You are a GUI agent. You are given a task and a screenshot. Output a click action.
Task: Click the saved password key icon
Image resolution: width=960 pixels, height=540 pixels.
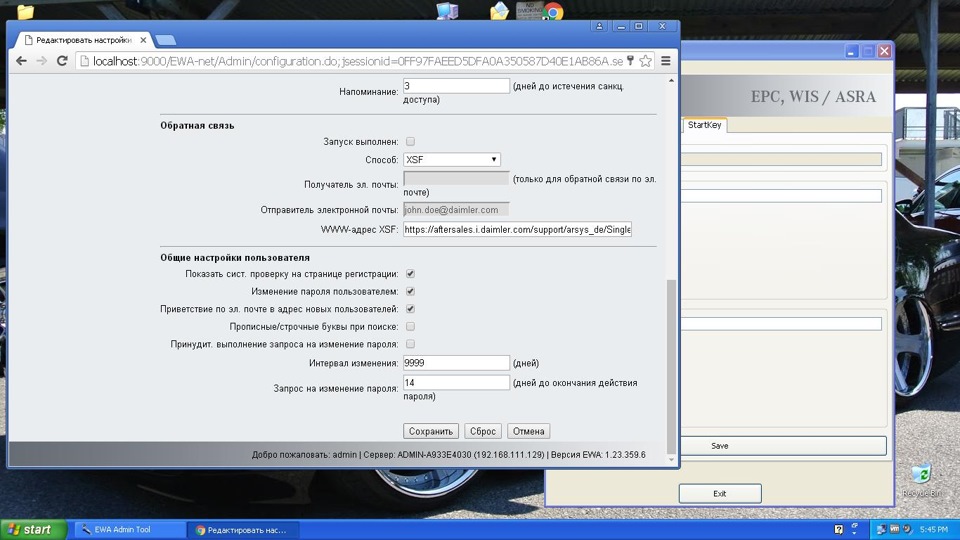point(630,61)
